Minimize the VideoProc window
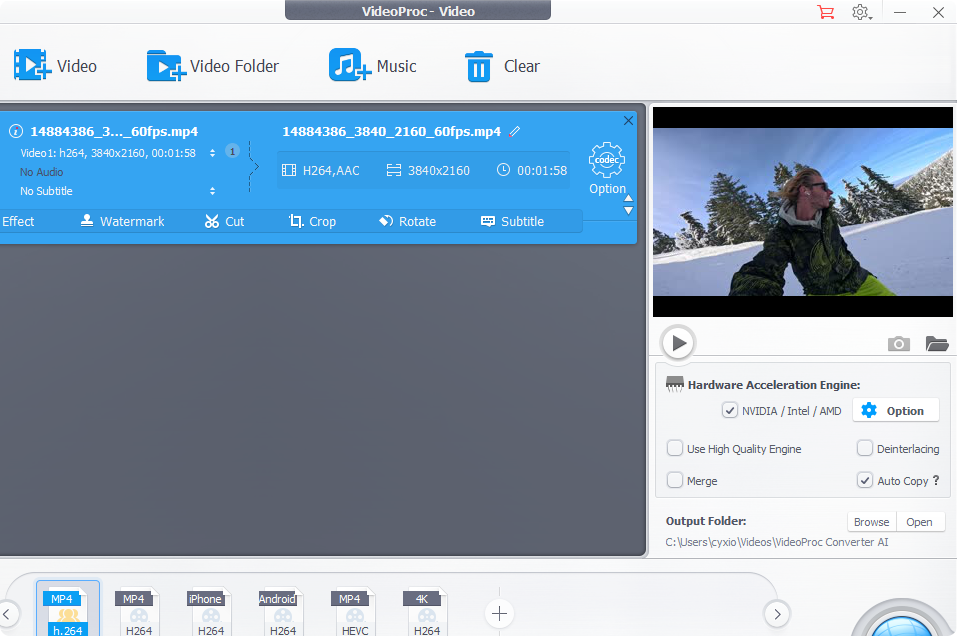 pyautogui.click(x=900, y=12)
